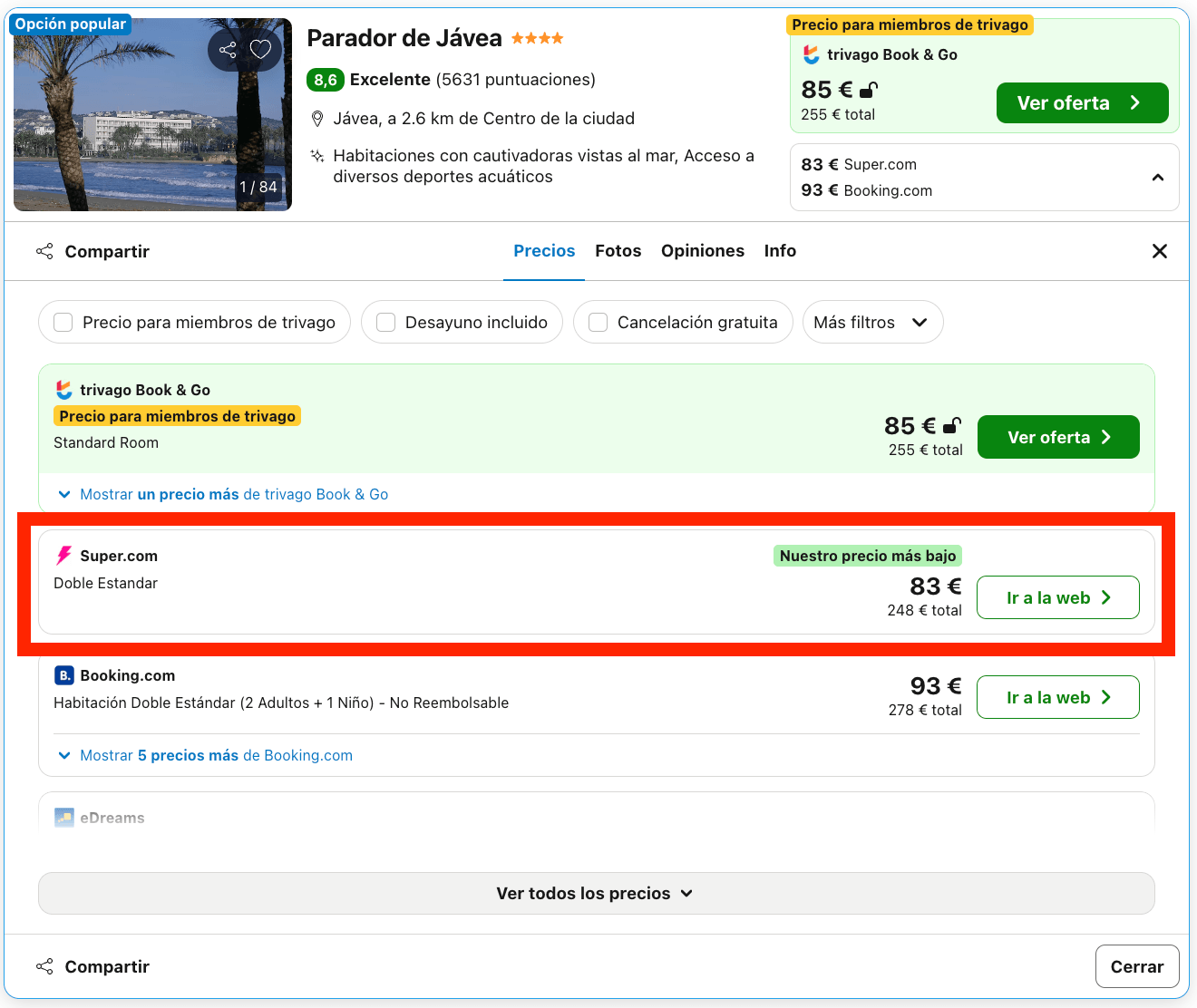1197x1008 pixels.
Task: Click the Standard Room label
Action: 106,442
